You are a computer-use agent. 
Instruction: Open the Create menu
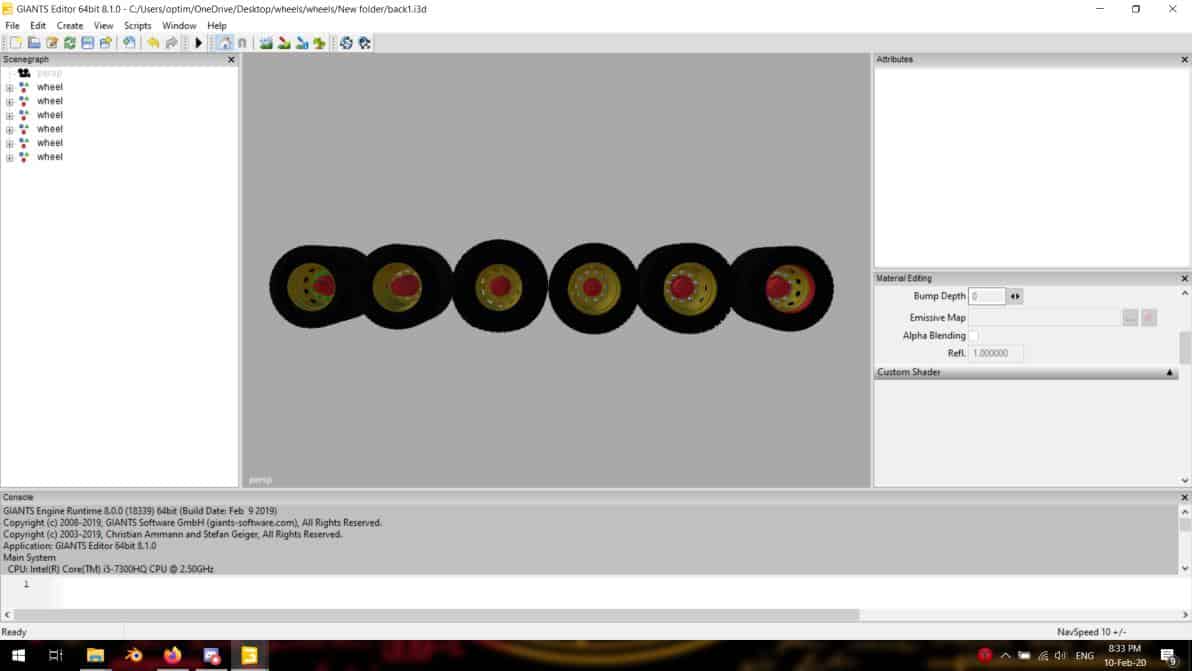tap(70, 25)
